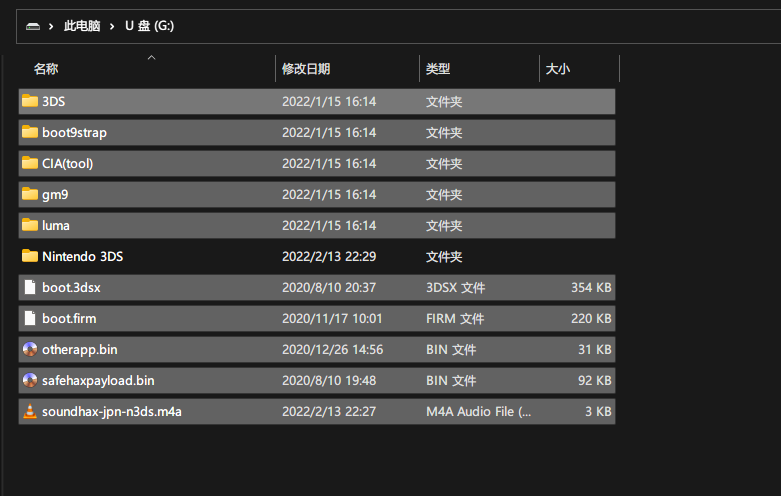Click the gm9 folder icon

point(30,194)
